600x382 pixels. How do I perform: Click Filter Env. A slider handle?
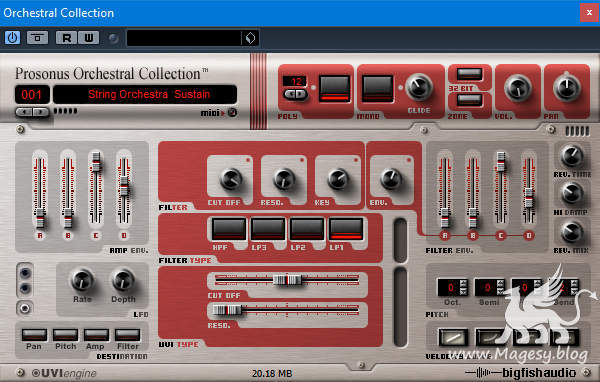click(x=445, y=218)
